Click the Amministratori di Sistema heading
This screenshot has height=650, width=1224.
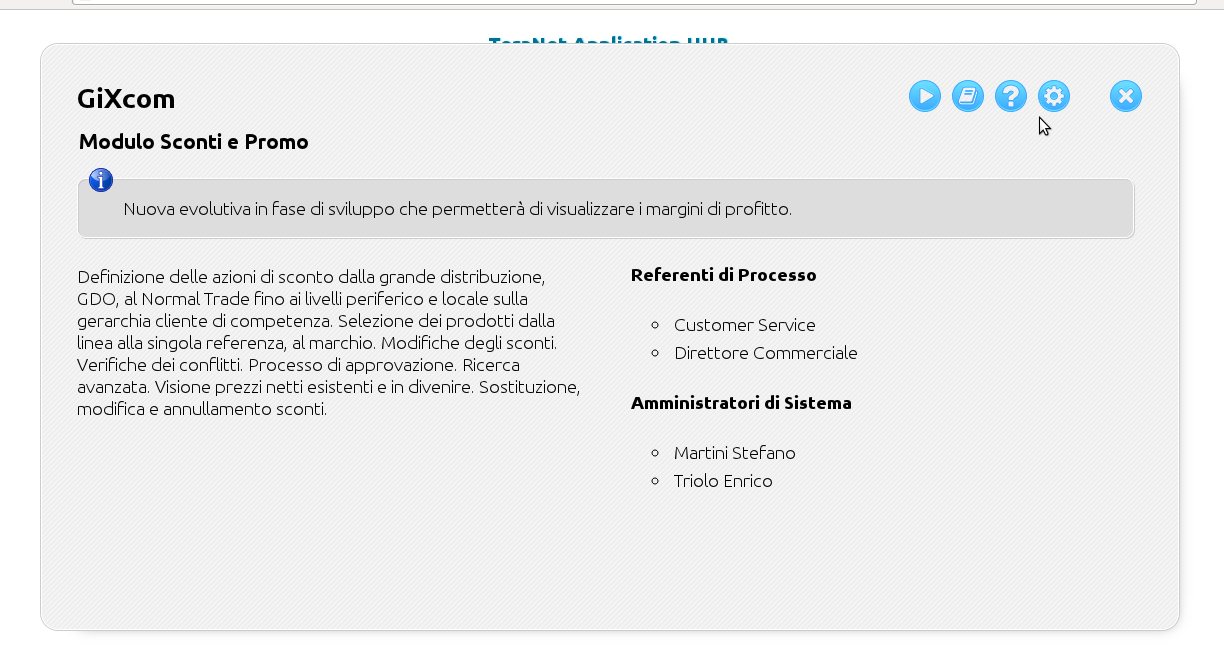(x=741, y=403)
